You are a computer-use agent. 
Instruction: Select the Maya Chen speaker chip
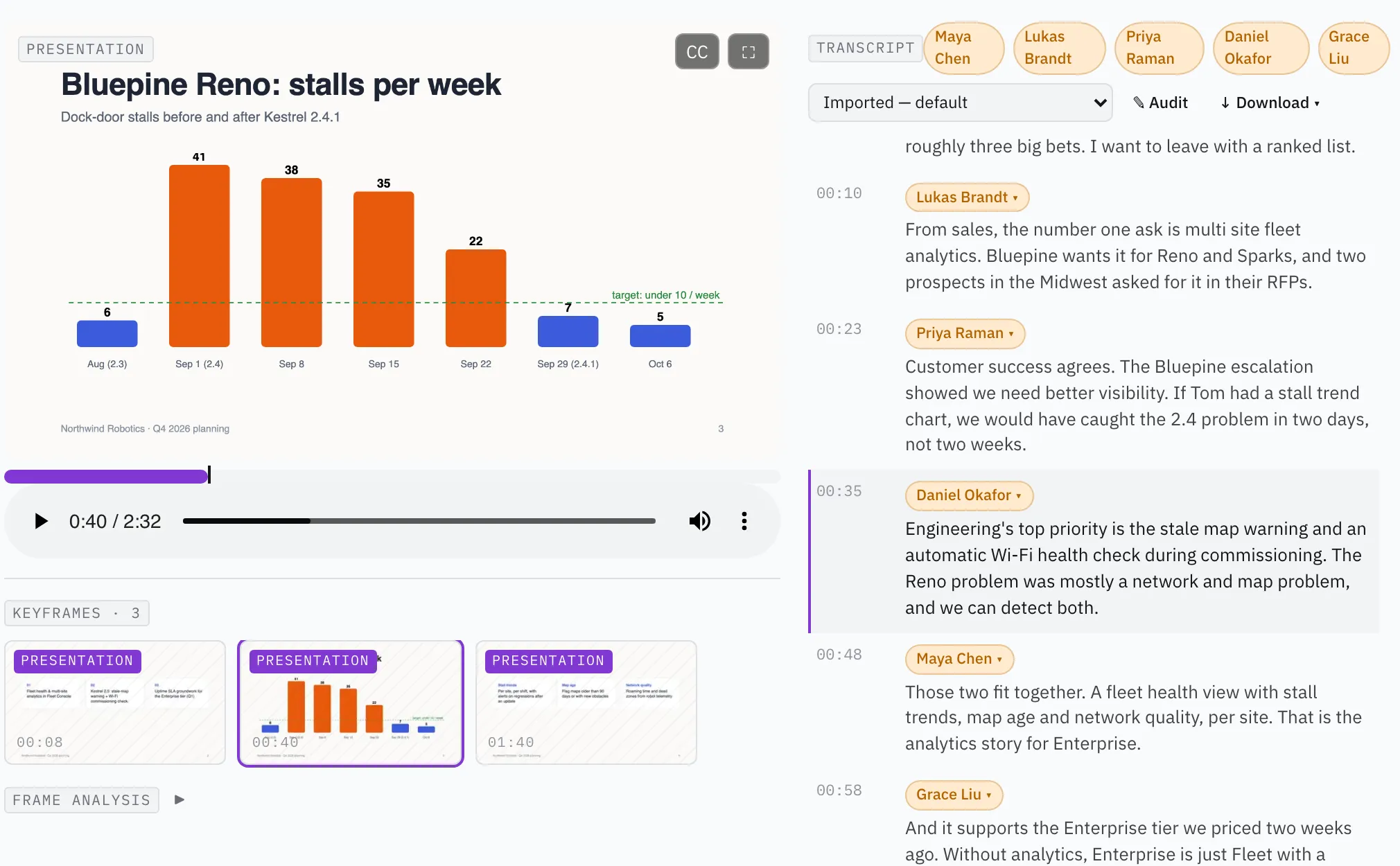click(x=963, y=48)
